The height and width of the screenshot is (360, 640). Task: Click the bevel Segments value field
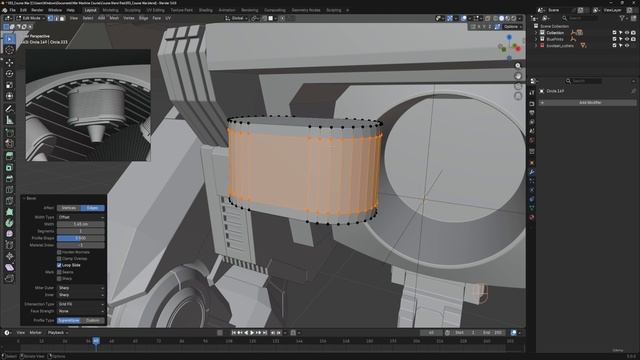click(x=81, y=231)
